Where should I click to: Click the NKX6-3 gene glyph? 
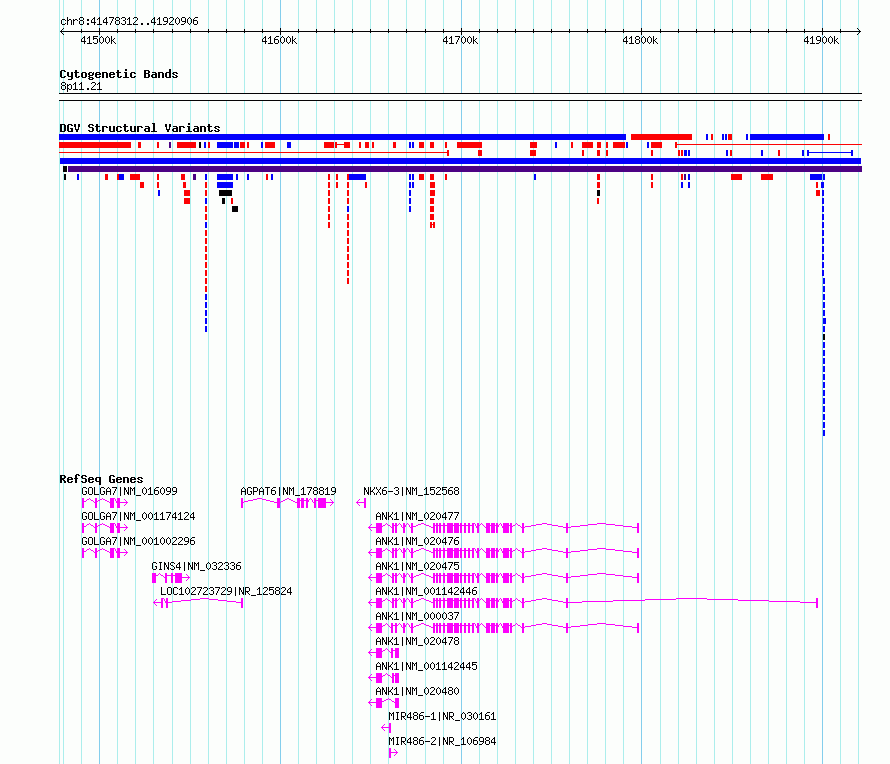361,503
